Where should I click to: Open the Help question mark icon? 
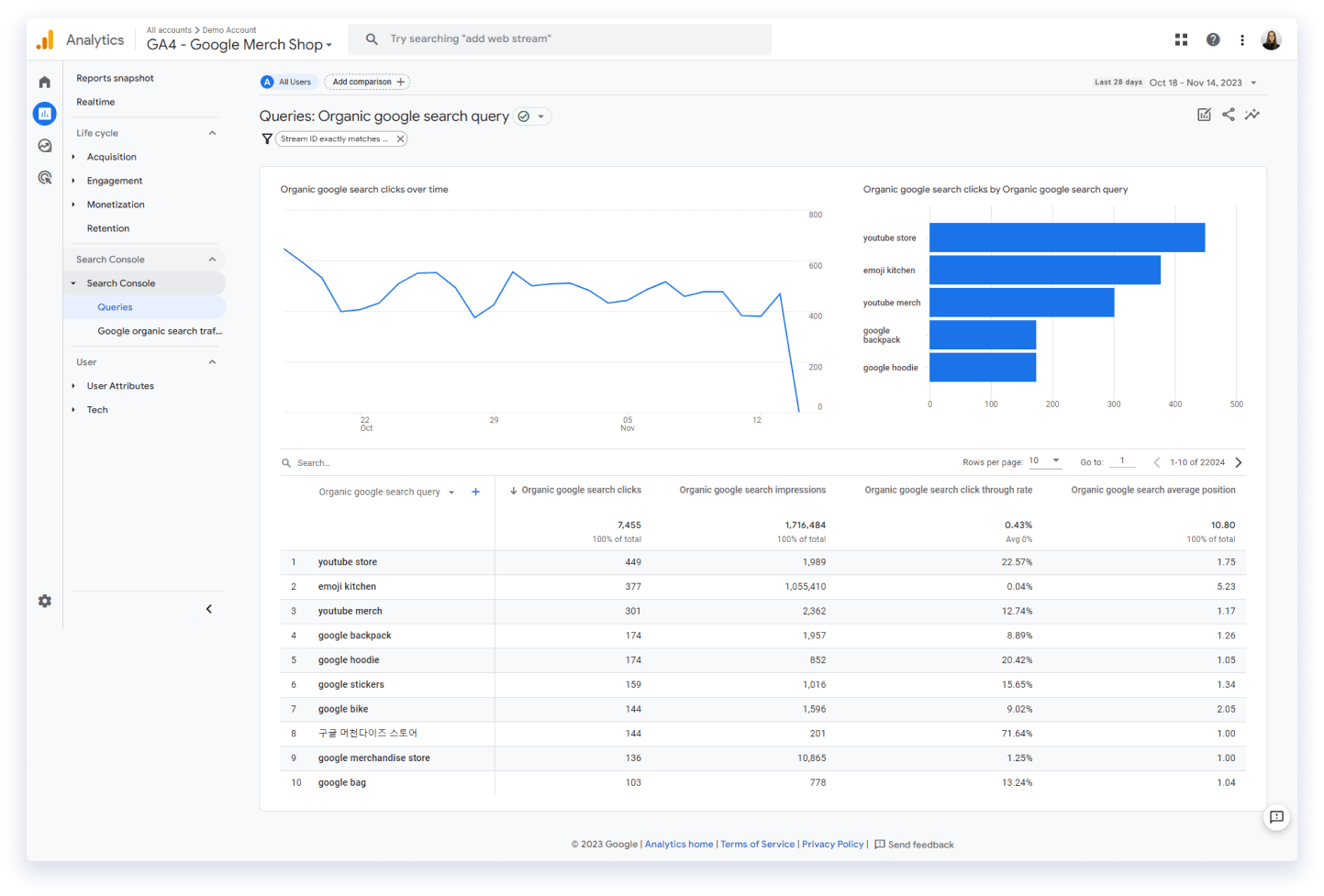click(1213, 39)
